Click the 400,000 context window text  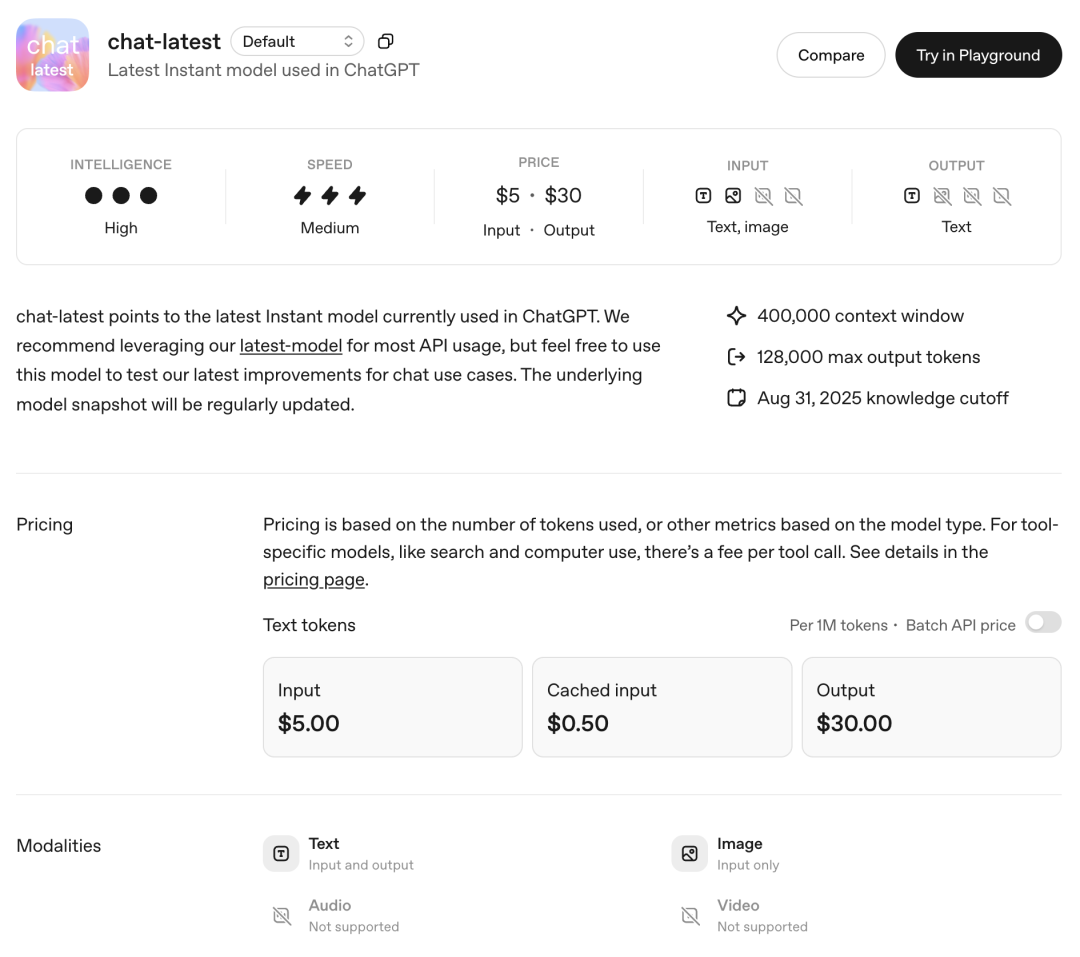[860, 316]
